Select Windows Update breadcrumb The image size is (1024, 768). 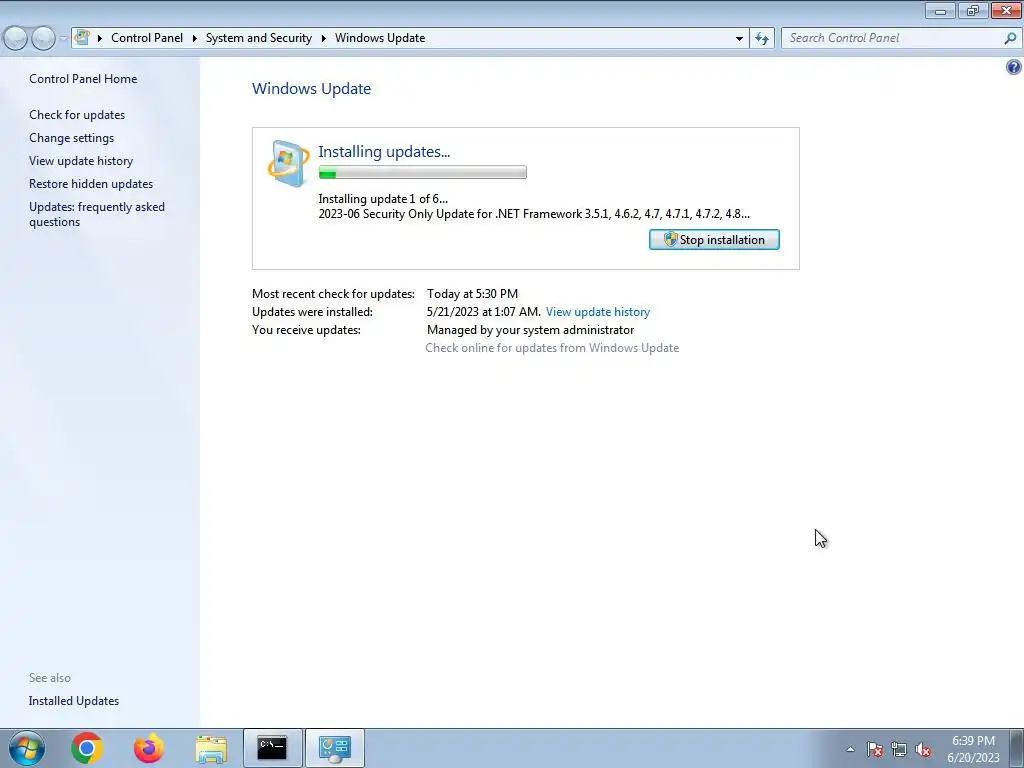click(380, 38)
